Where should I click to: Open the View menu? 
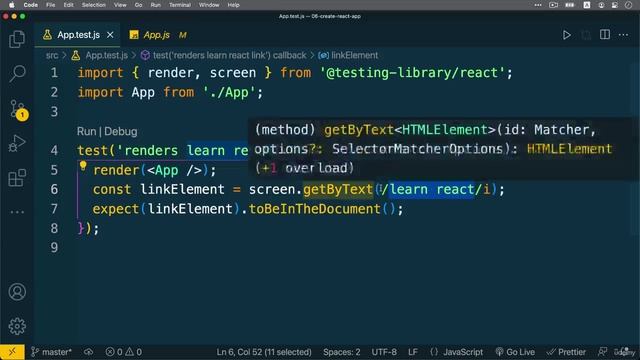click(x=120, y=5)
